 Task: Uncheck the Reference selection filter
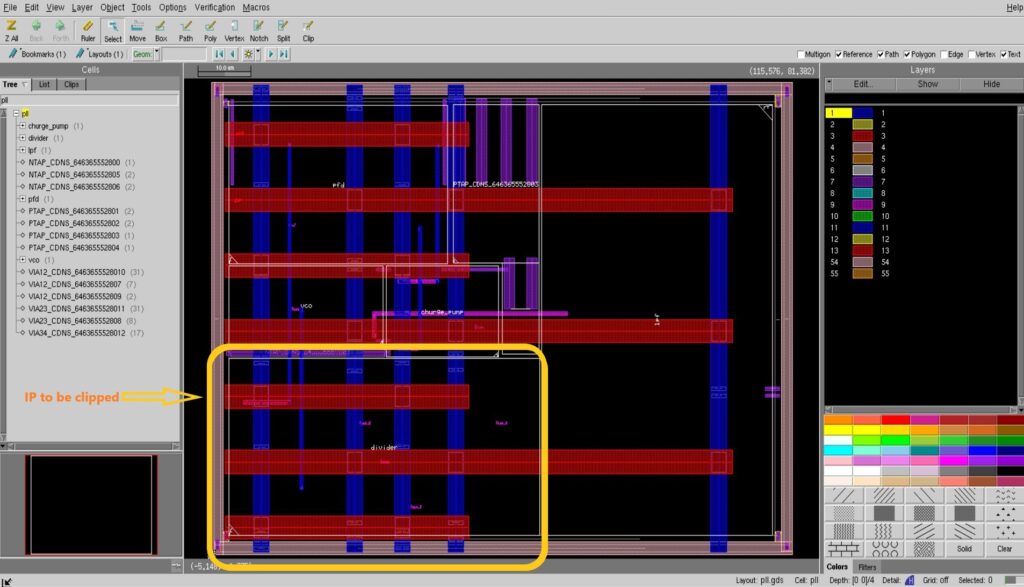(839, 53)
